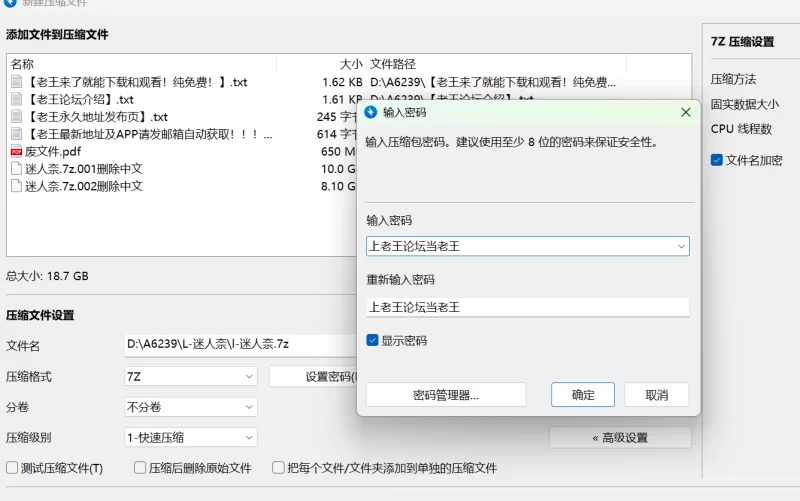Click the icon in the 输入密码 dialog title
Viewport: 800px width, 501px height.
(371, 112)
